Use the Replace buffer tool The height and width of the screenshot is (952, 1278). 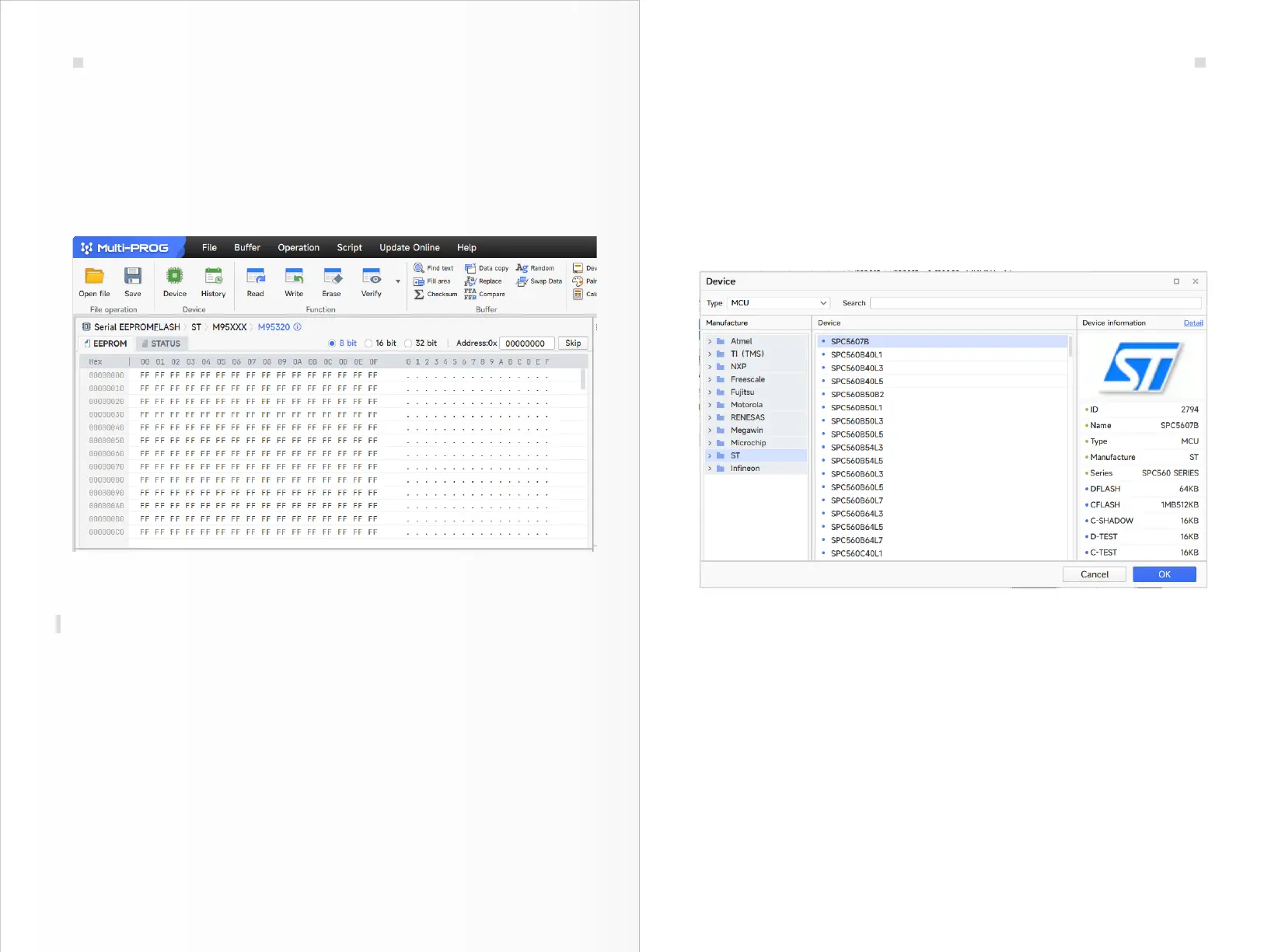pyautogui.click(x=484, y=281)
